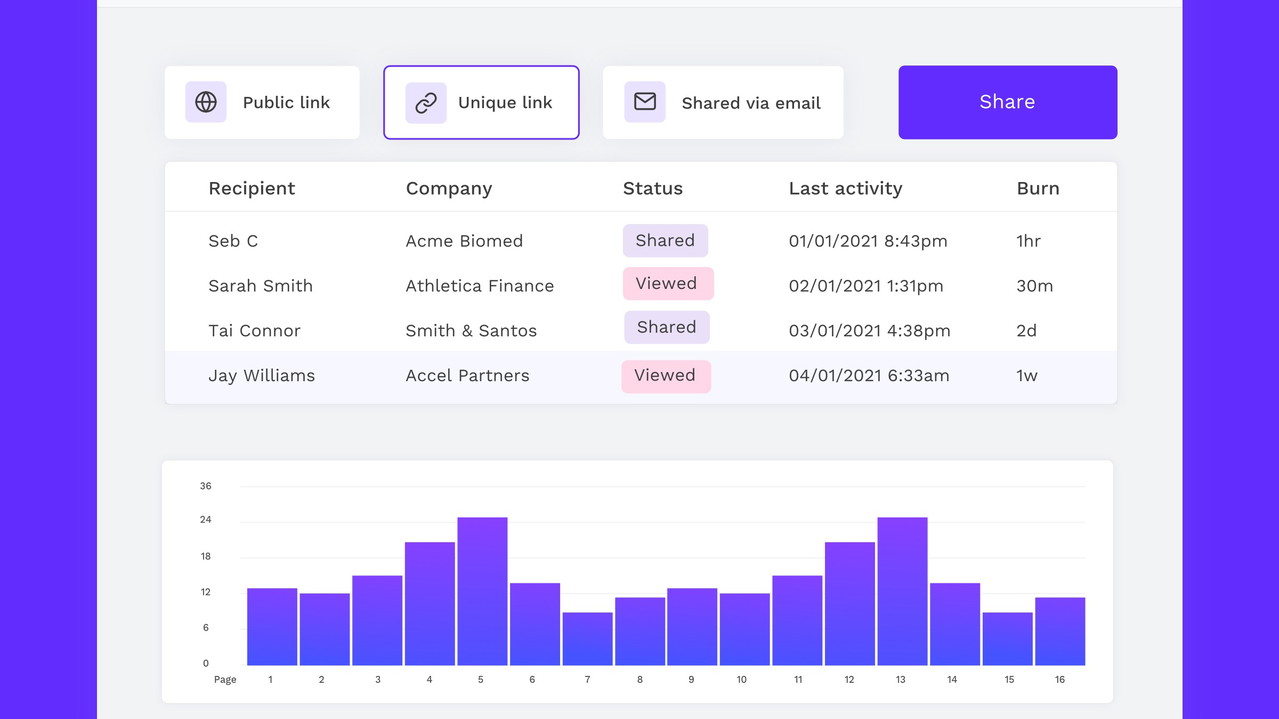Click the Accel Partners company name
Image resolution: width=1279 pixels, height=719 pixels.
pyautogui.click(x=467, y=376)
